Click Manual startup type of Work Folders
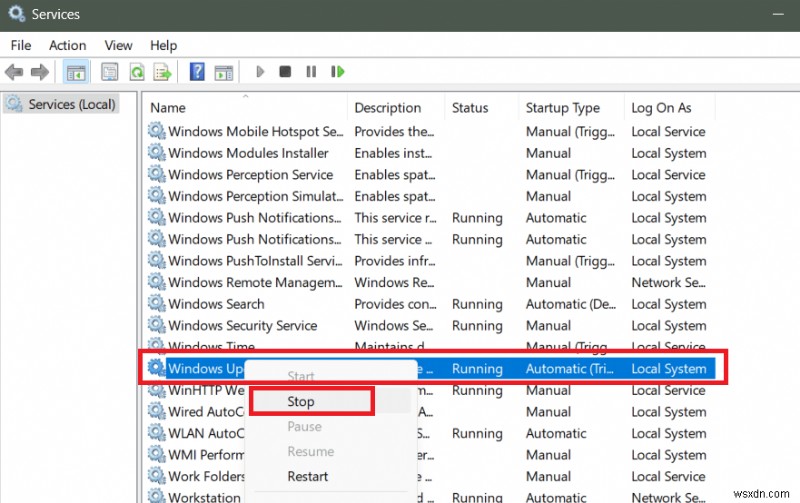Image resolution: width=800 pixels, height=503 pixels. click(548, 476)
